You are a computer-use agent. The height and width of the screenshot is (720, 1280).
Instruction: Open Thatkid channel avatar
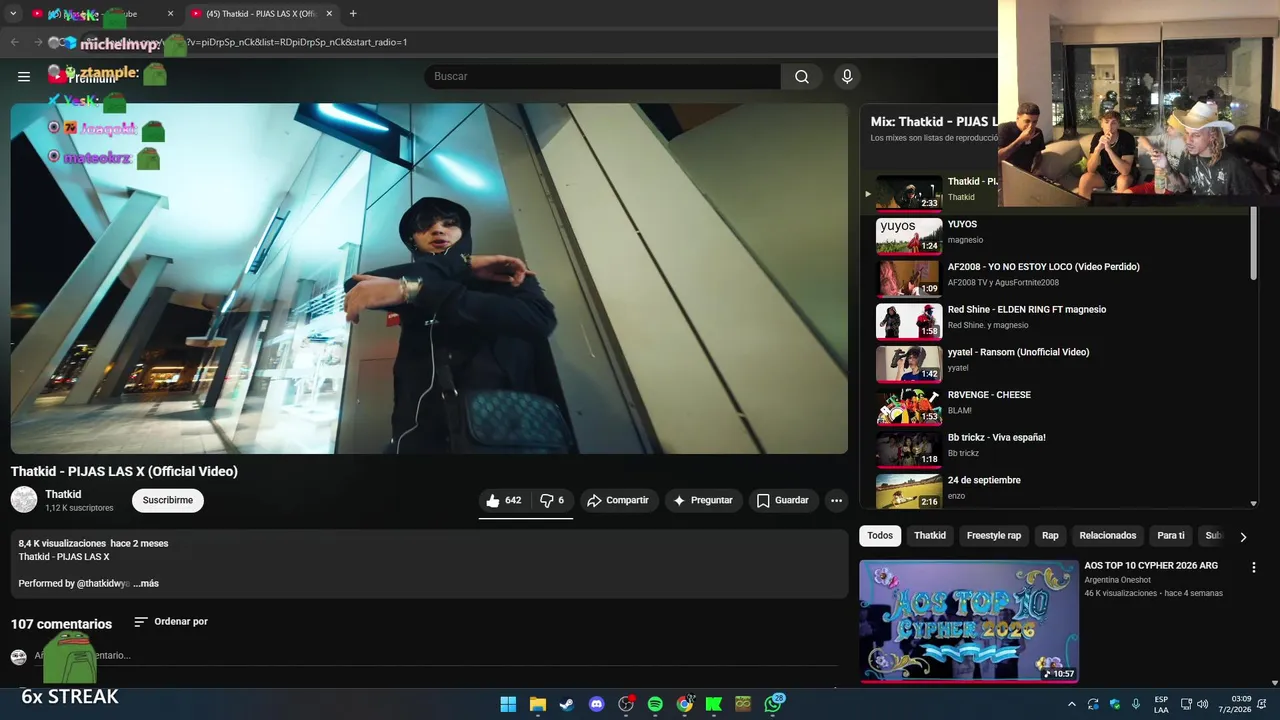click(24, 499)
